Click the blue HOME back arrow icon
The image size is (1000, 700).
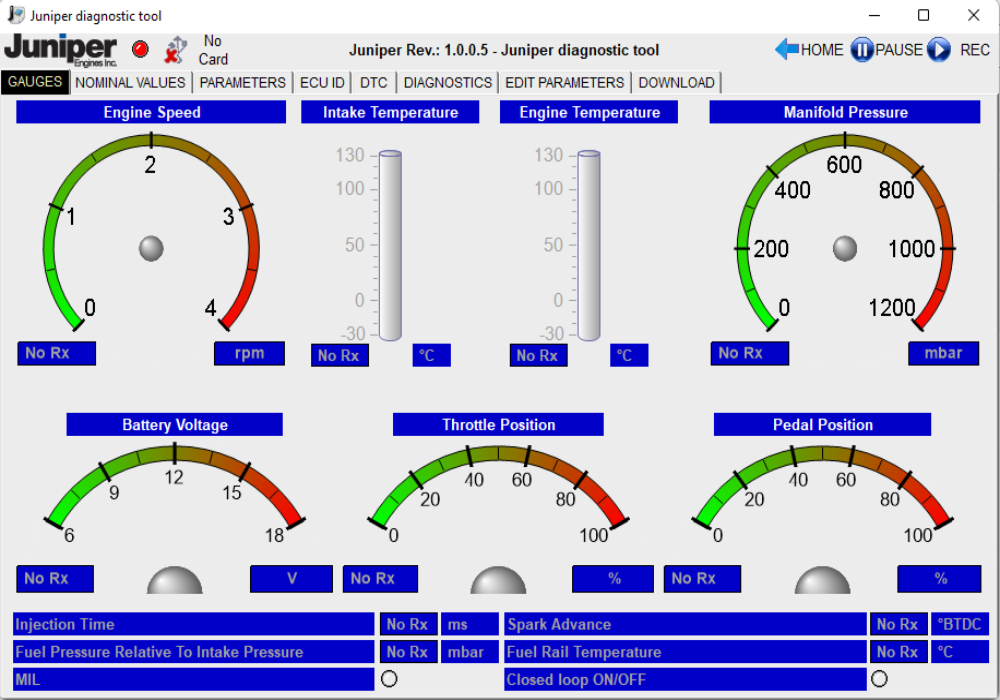pyautogui.click(x=786, y=49)
